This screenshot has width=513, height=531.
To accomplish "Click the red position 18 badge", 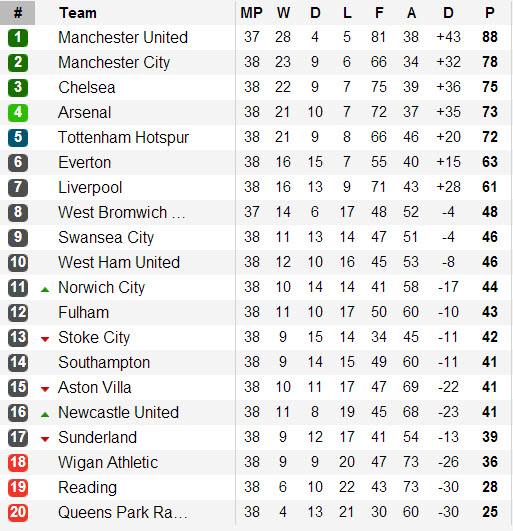I will 18,463.
